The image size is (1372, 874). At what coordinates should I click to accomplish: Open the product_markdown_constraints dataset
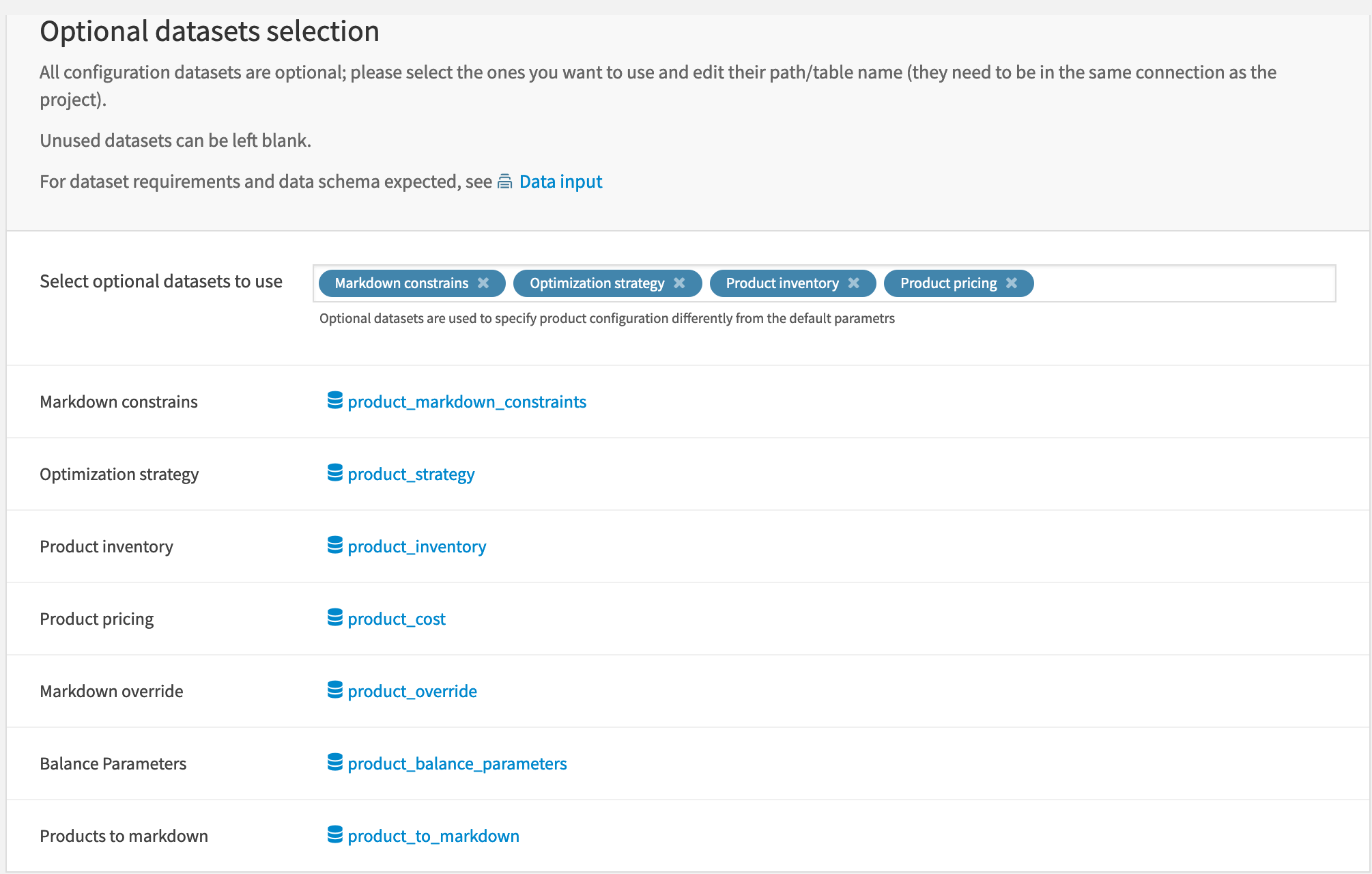[x=466, y=401]
